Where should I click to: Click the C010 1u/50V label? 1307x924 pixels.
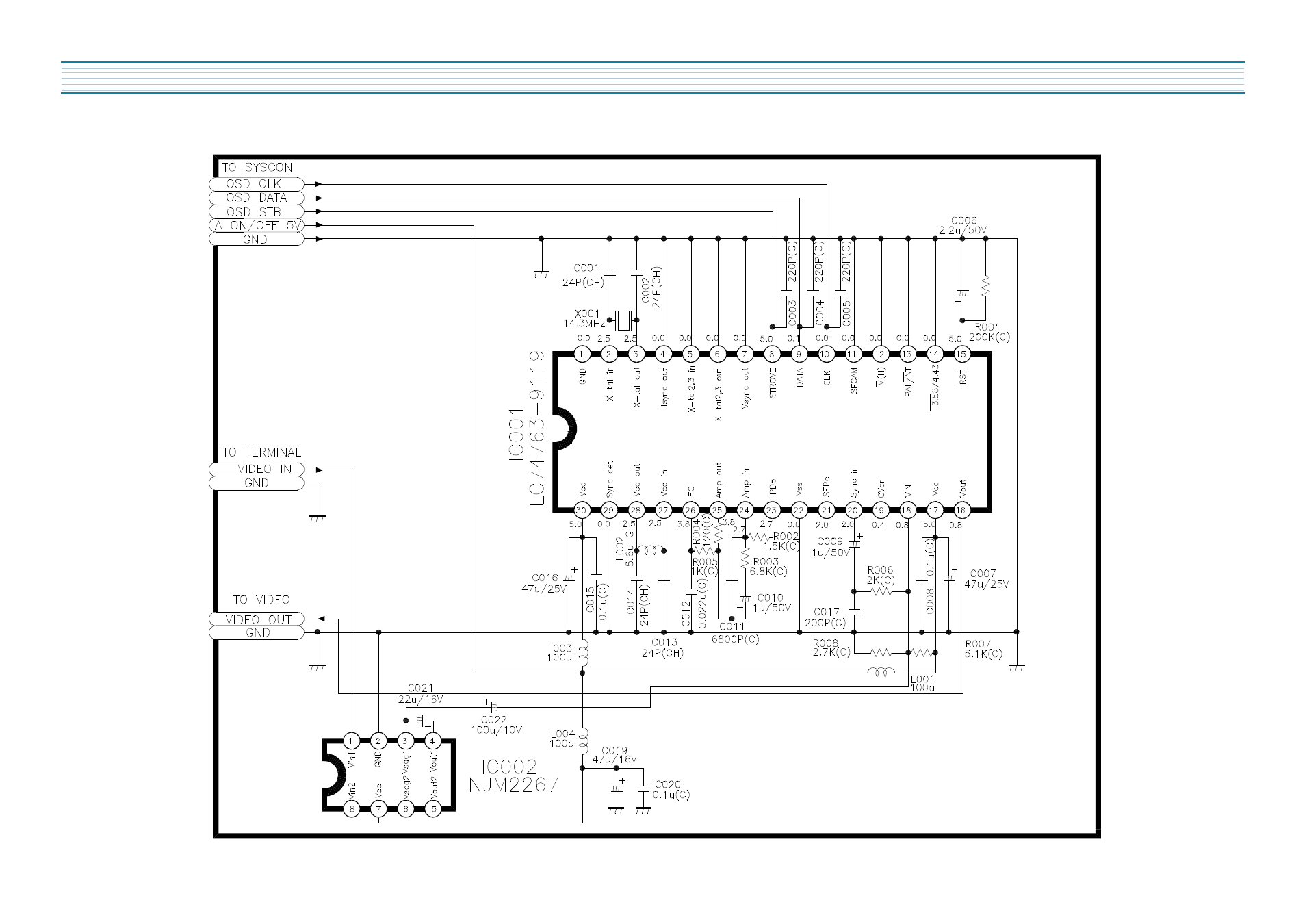tap(771, 603)
